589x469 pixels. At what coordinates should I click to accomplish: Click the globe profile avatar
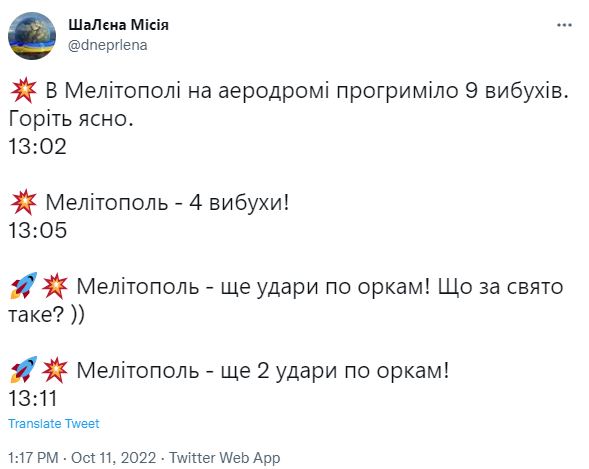click(x=32, y=36)
